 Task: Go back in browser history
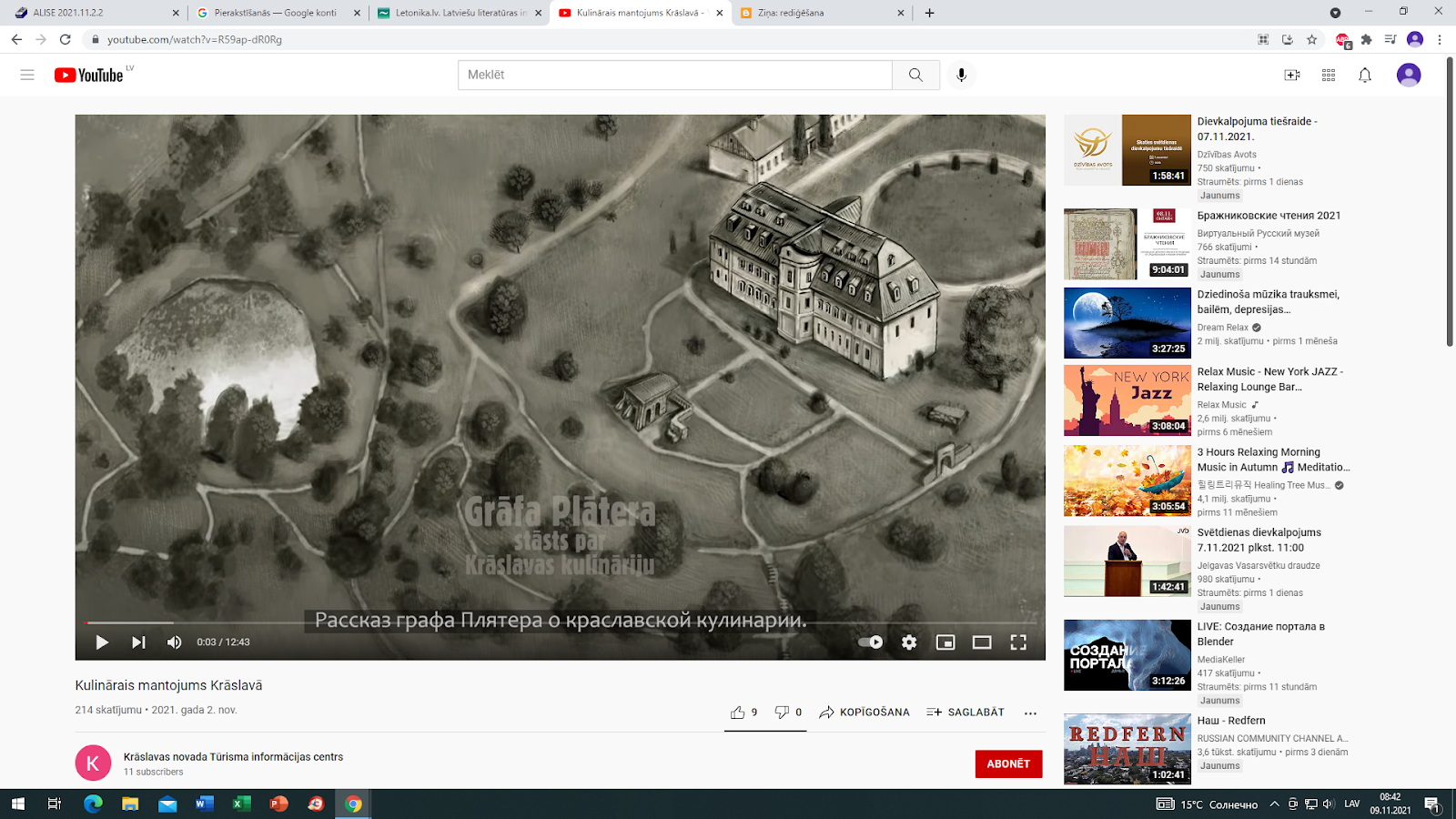[16, 39]
